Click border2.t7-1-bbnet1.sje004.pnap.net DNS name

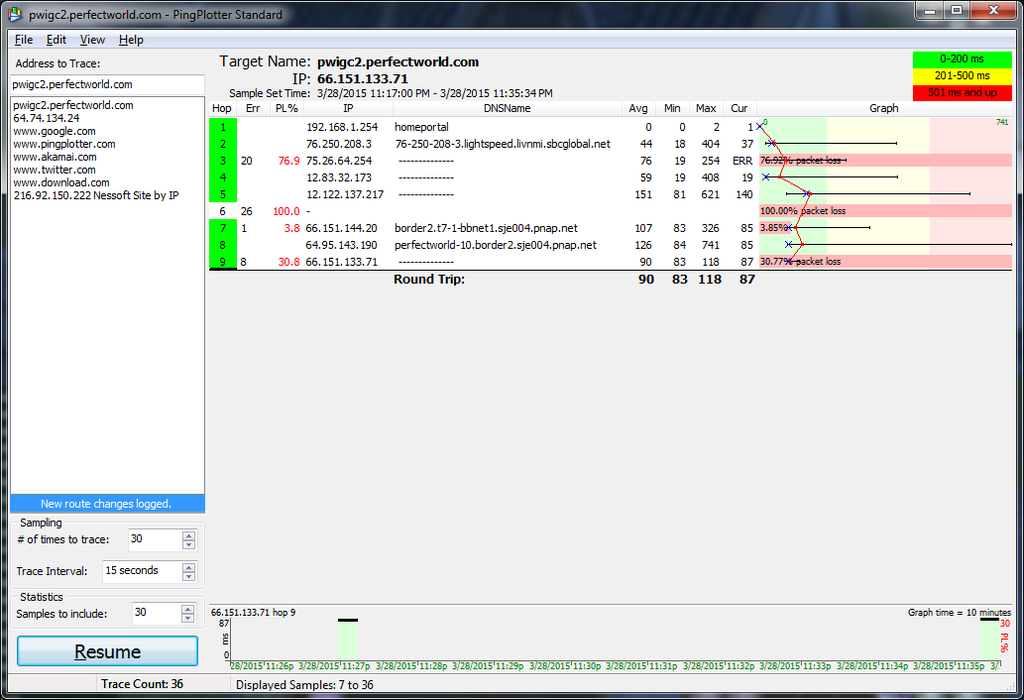click(x=486, y=229)
